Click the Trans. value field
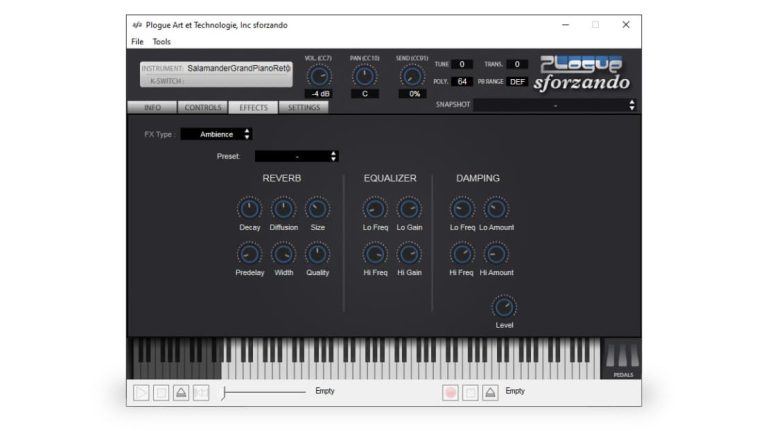 [517, 64]
